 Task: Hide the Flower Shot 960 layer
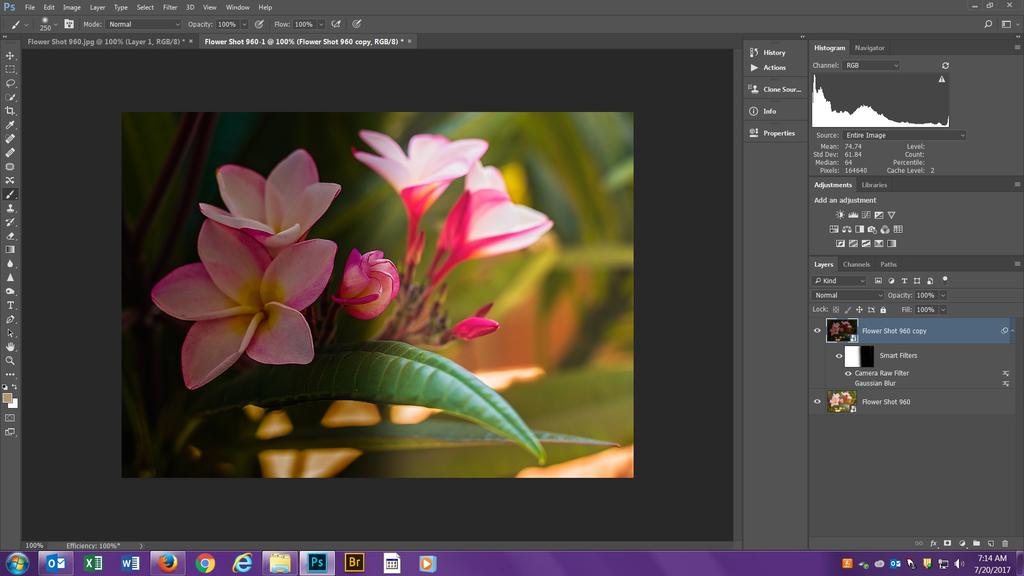(817, 402)
